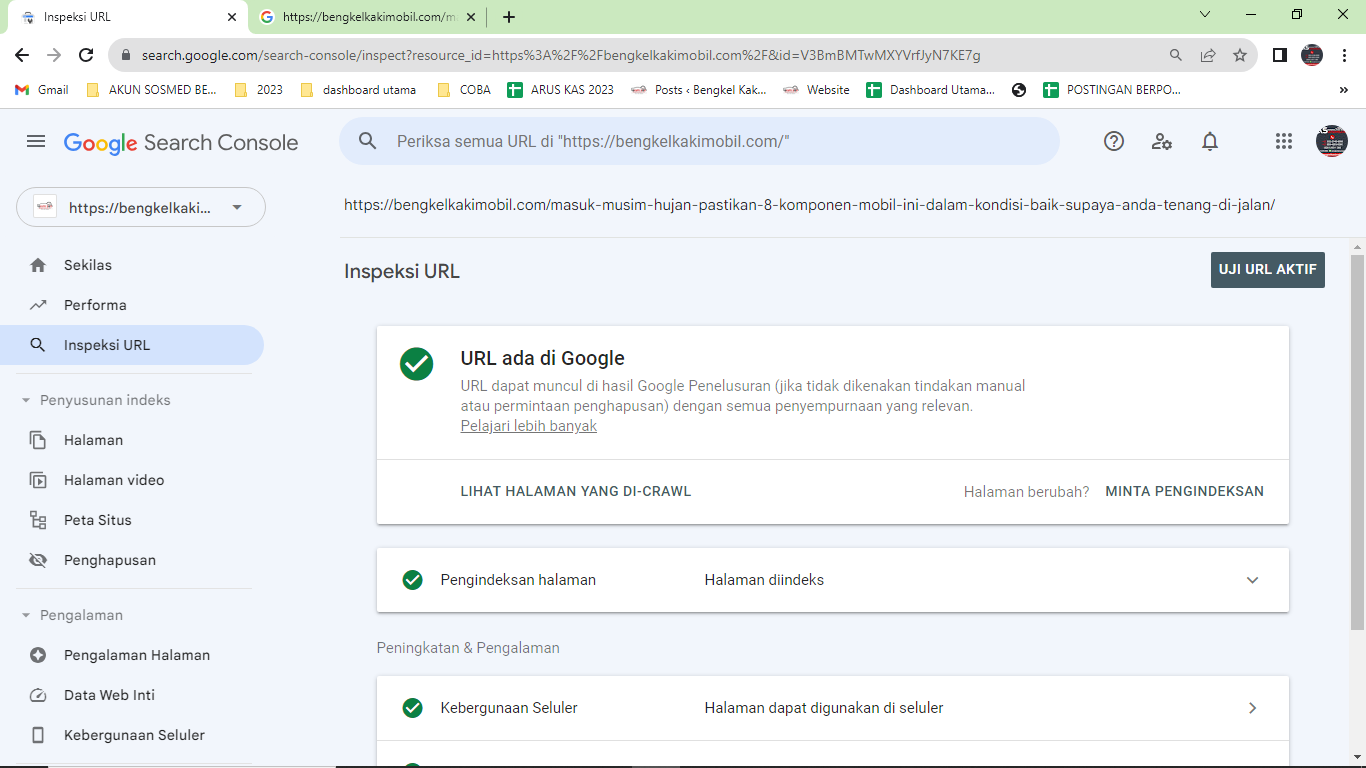Open the ARUS KAS 2023 bookmark
Screen dimensions: 1366x768
click(561, 90)
